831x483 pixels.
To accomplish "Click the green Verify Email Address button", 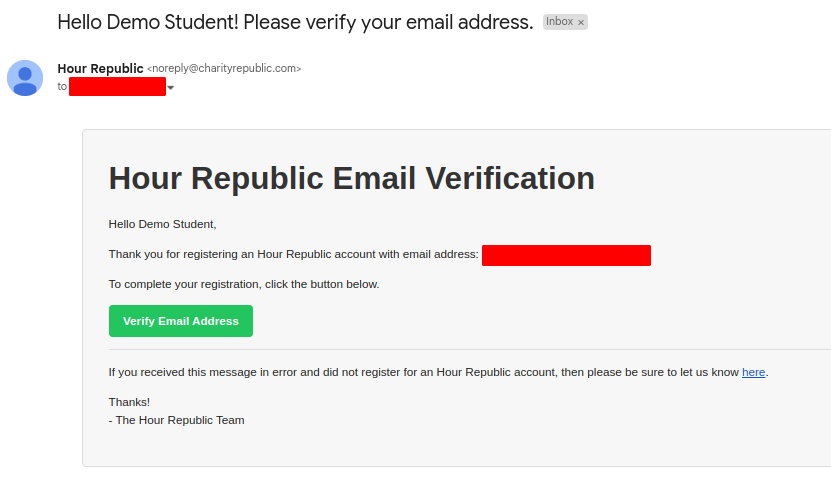I will coord(181,321).
